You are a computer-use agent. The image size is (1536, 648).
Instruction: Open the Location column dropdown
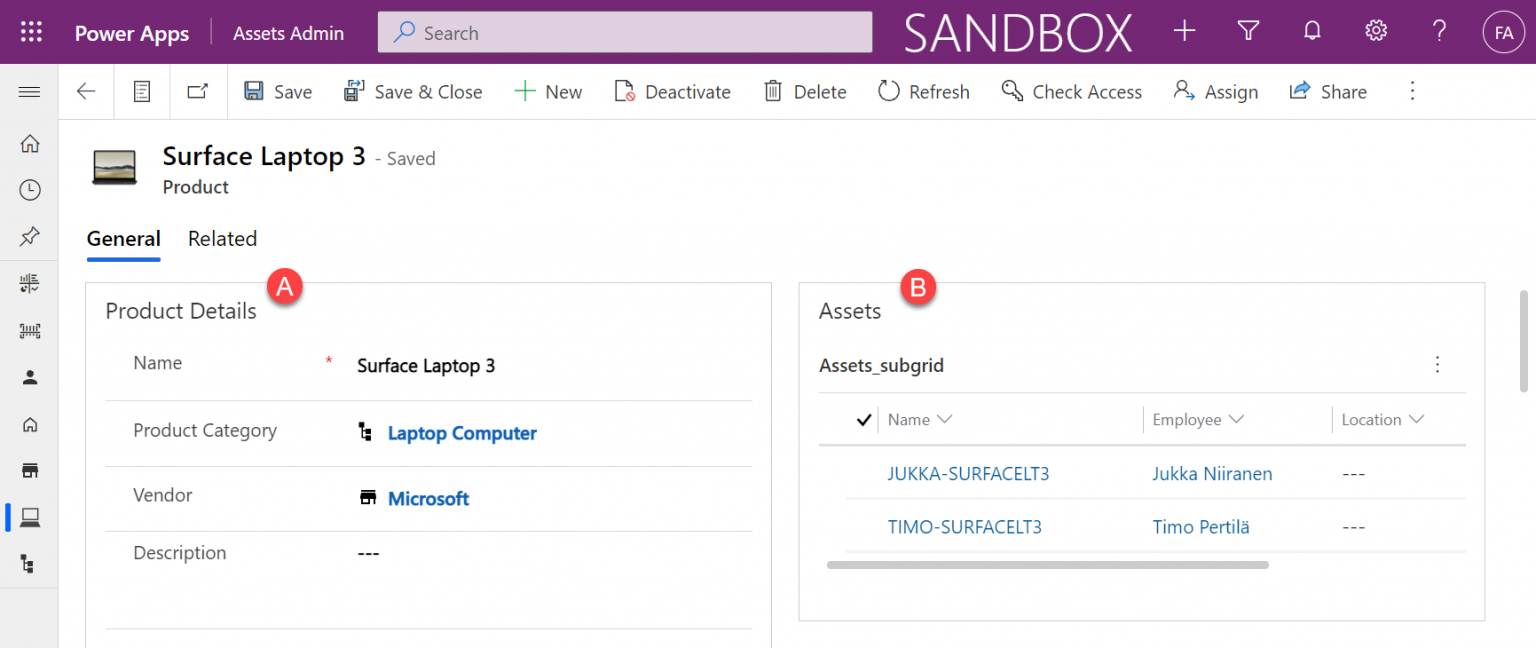pyautogui.click(x=1416, y=420)
